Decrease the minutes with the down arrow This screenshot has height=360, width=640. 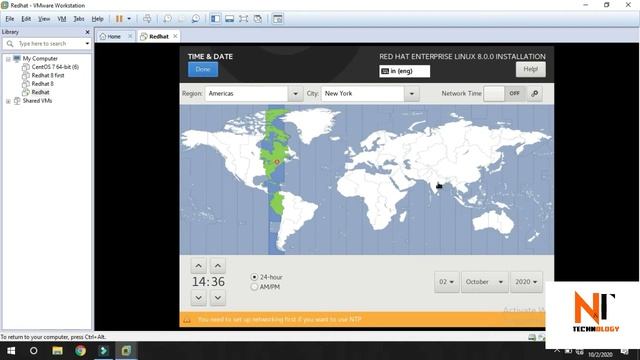pyautogui.click(x=218, y=298)
